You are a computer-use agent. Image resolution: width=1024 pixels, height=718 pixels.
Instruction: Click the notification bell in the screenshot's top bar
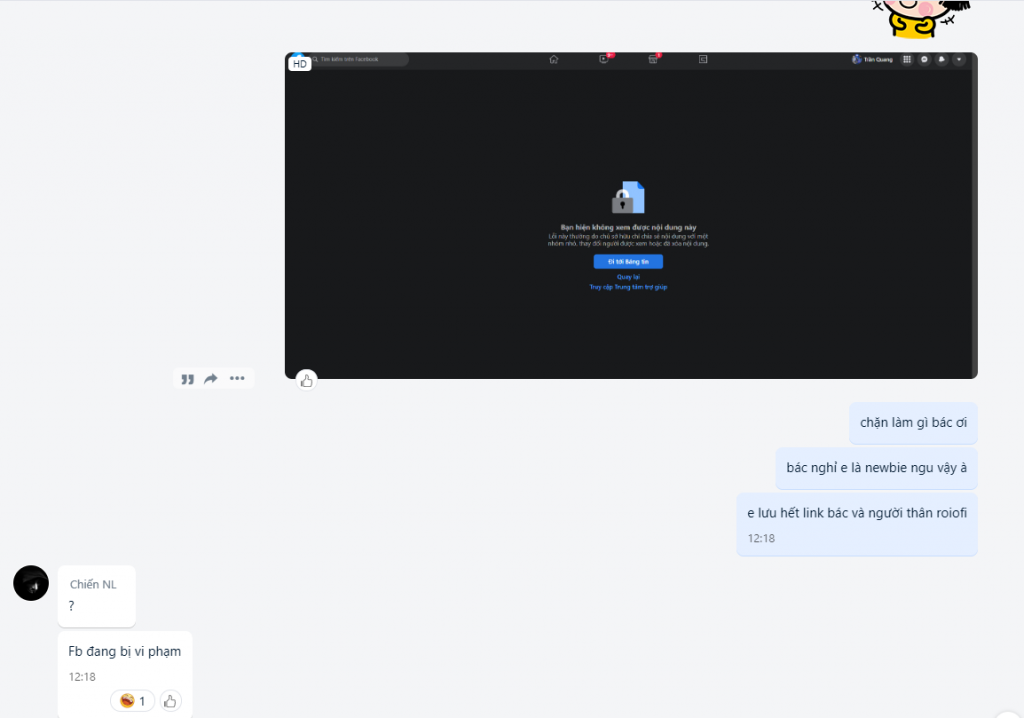(x=941, y=60)
